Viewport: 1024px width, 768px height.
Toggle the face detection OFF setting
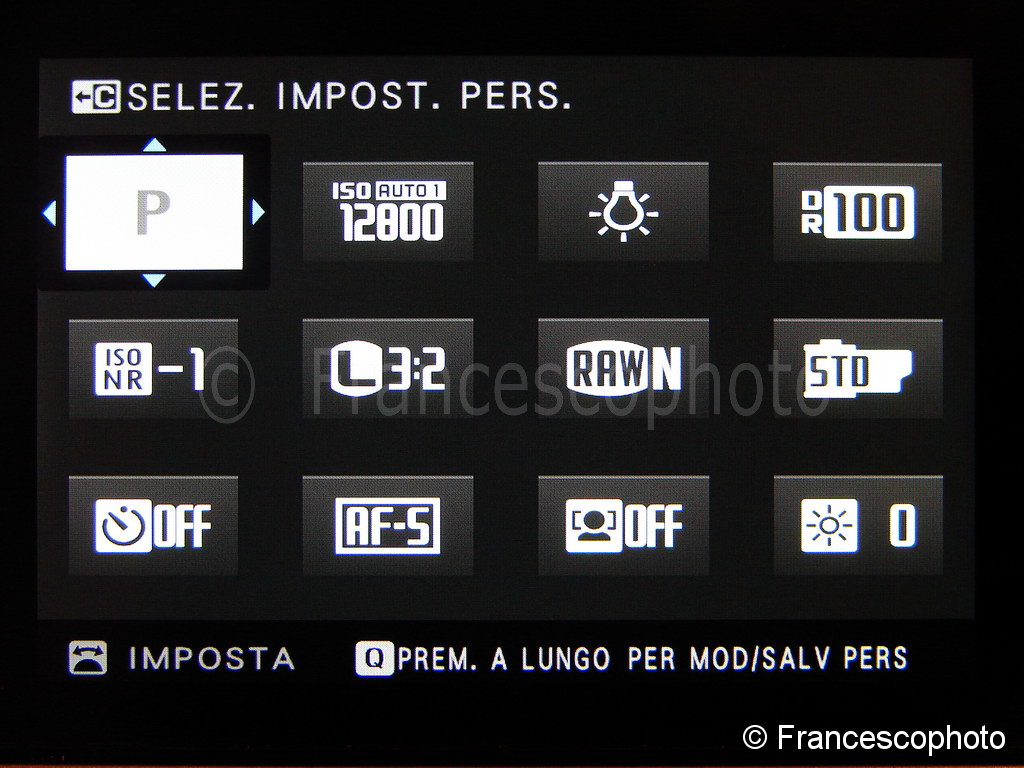[623, 526]
